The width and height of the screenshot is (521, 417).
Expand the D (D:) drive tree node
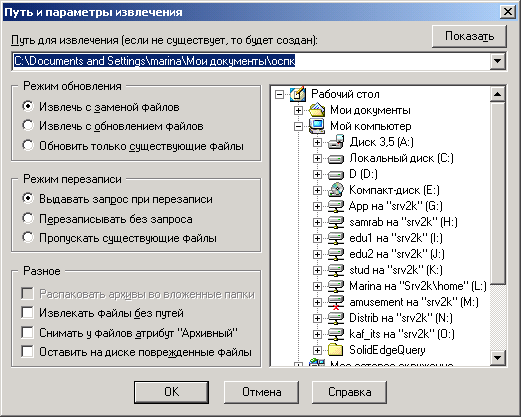pos(317,174)
